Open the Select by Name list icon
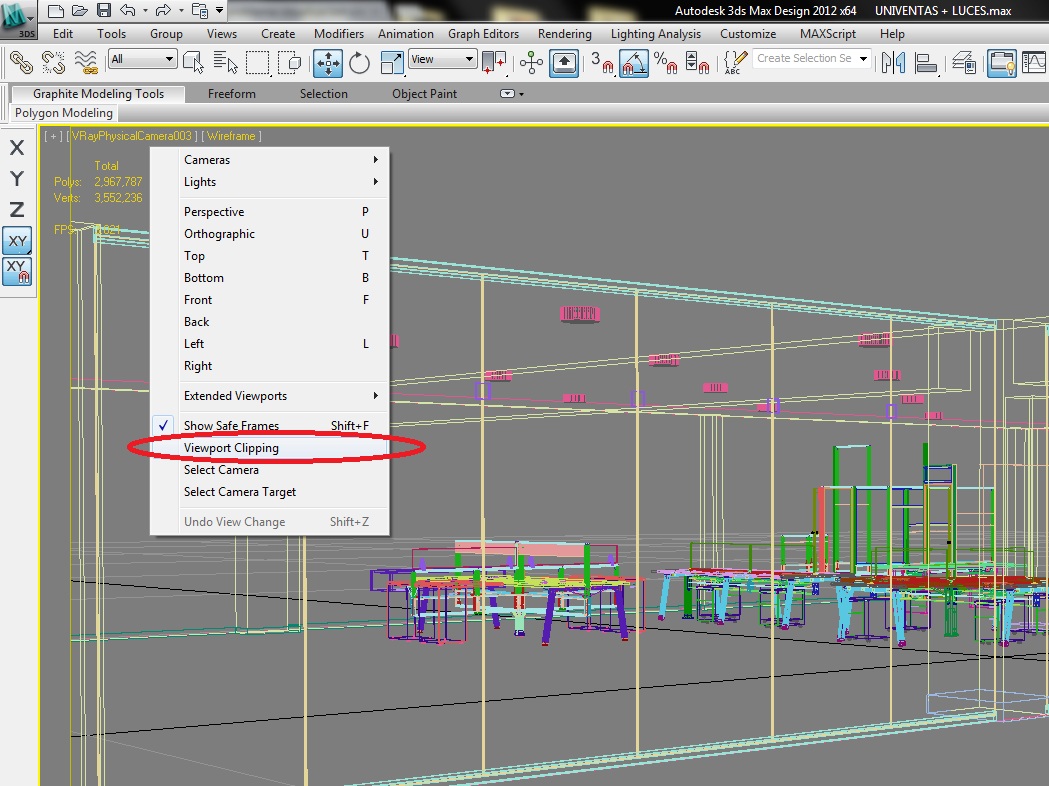Viewport: 1049px width, 786px height. (225, 63)
